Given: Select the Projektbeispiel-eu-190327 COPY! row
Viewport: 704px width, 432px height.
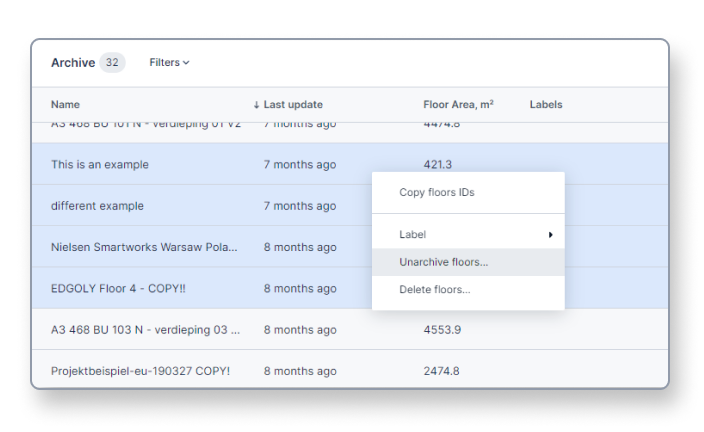Looking at the screenshot, I should pos(350,369).
